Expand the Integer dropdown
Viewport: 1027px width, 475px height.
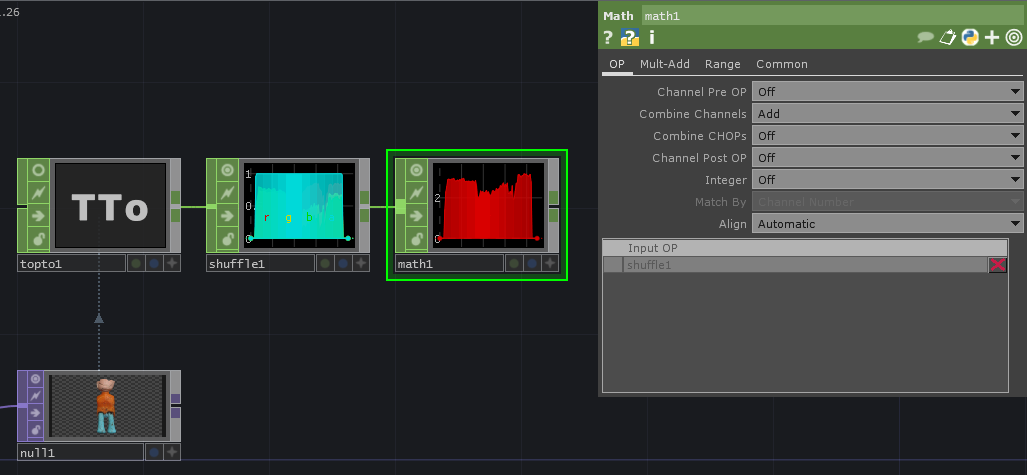886,180
